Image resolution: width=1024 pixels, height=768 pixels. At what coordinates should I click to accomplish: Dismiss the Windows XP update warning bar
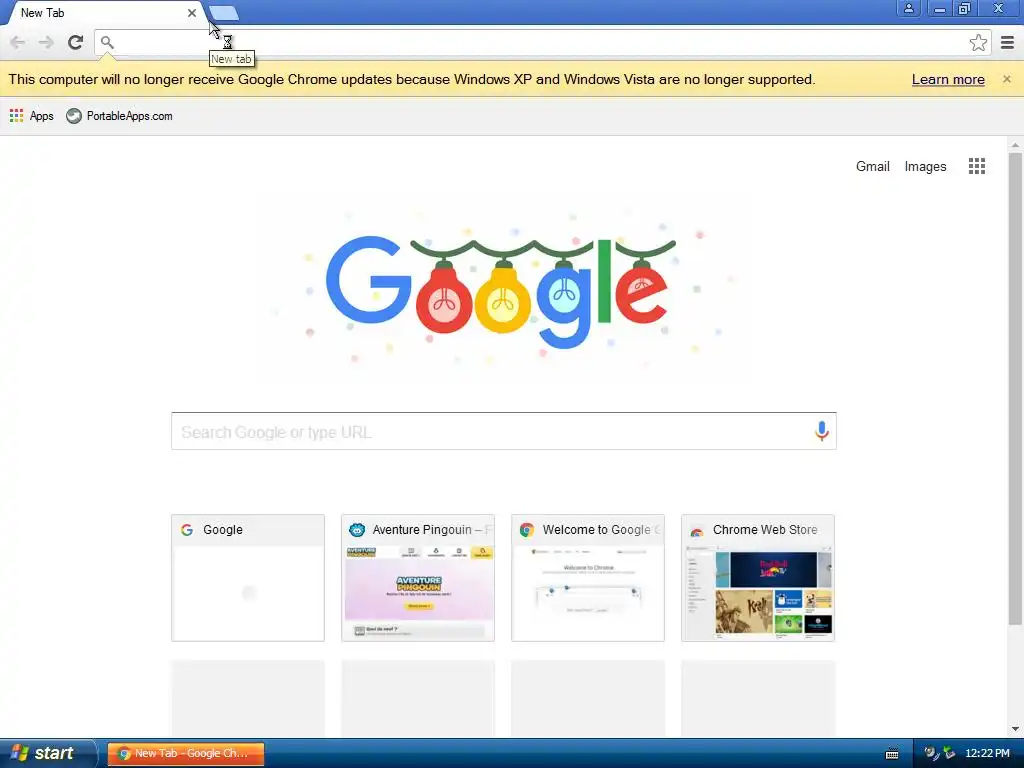coord(1006,79)
